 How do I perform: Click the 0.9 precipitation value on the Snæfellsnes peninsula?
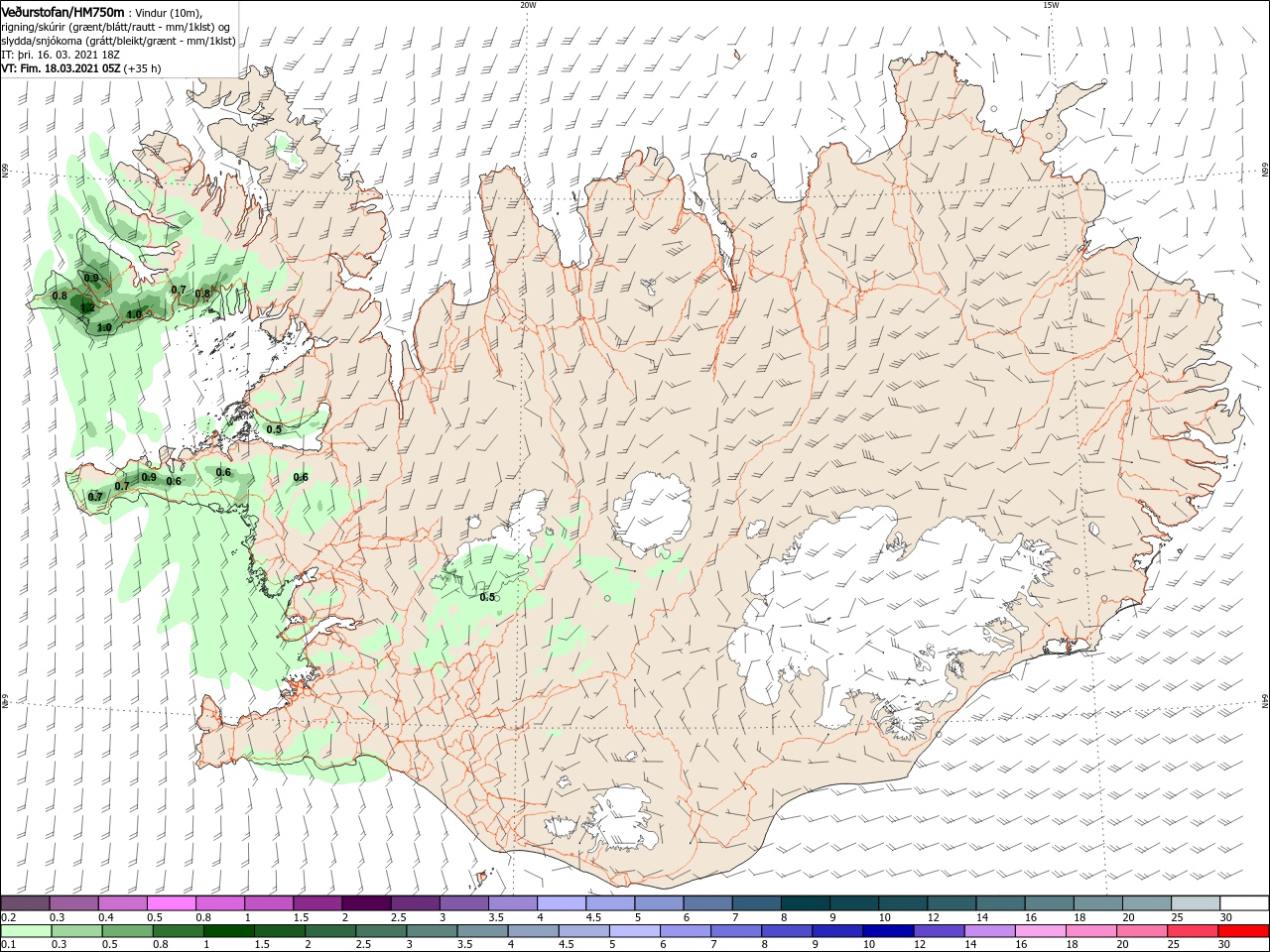tap(149, 477)
